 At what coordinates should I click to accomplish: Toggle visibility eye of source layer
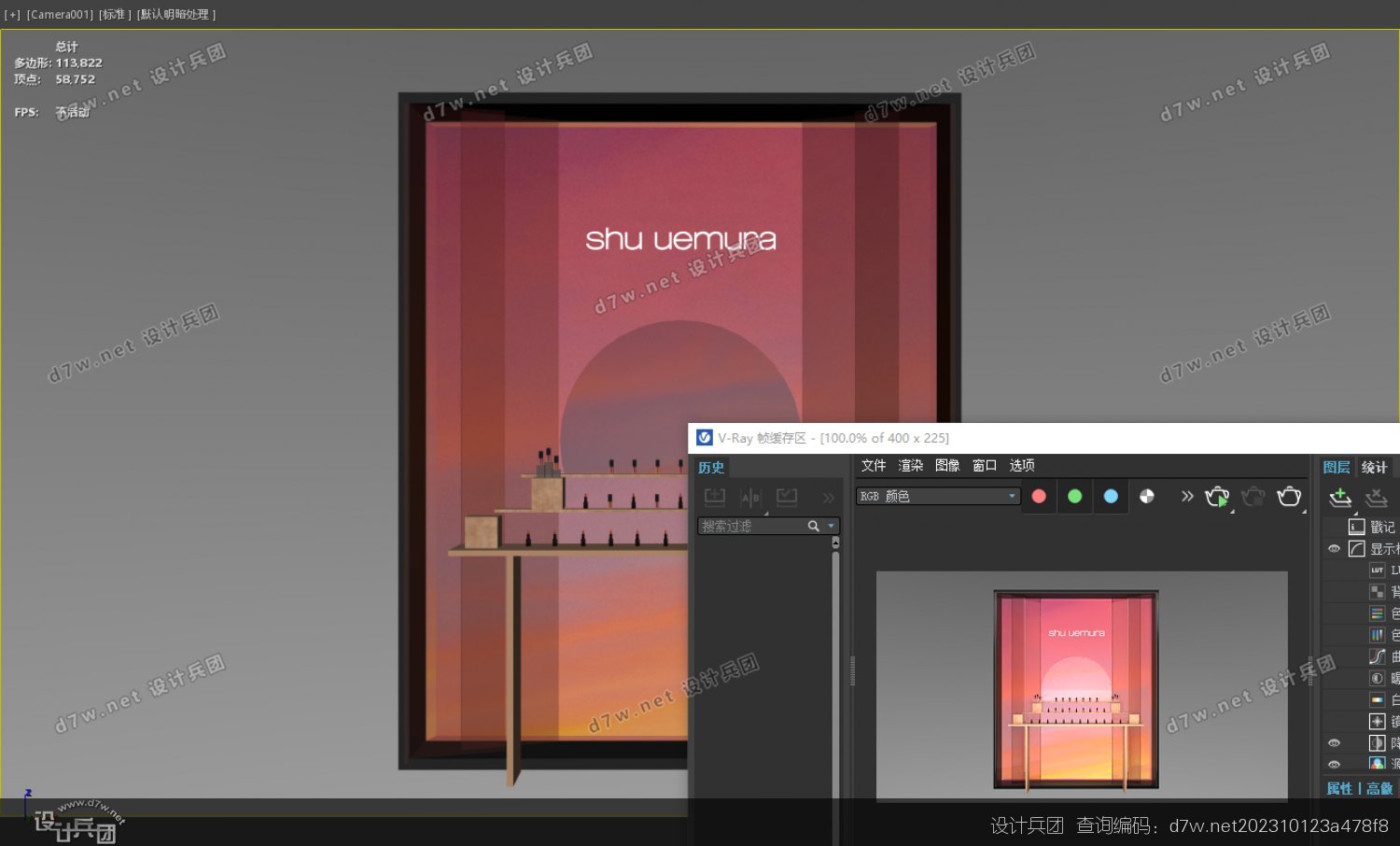point(1334,764)
